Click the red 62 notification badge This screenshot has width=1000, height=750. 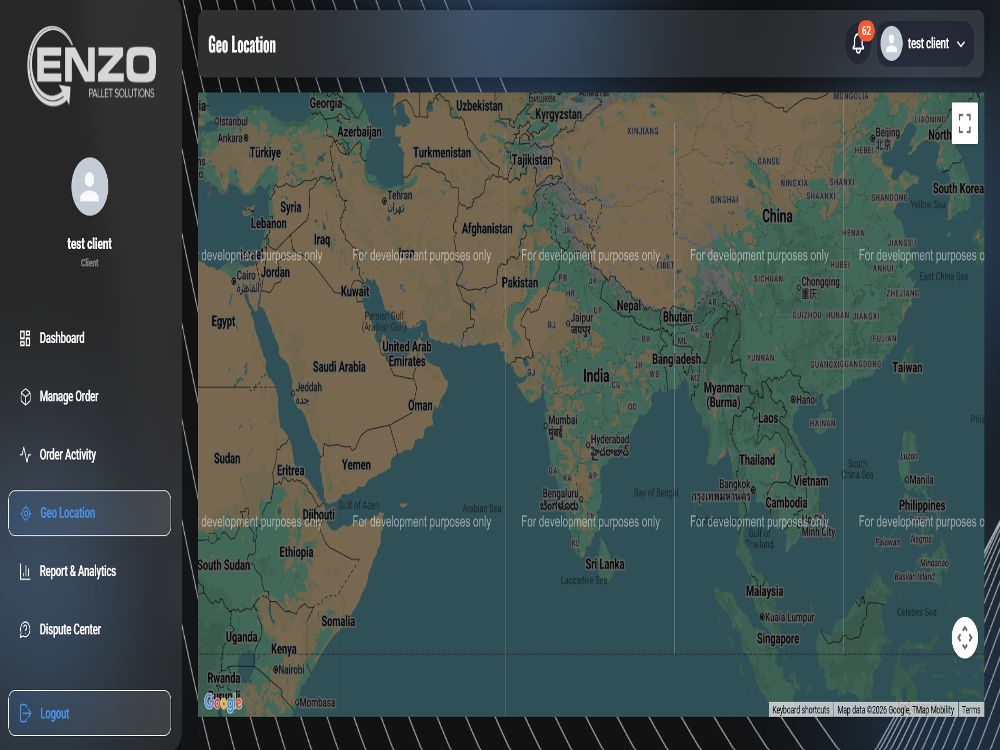coord(865,30)
